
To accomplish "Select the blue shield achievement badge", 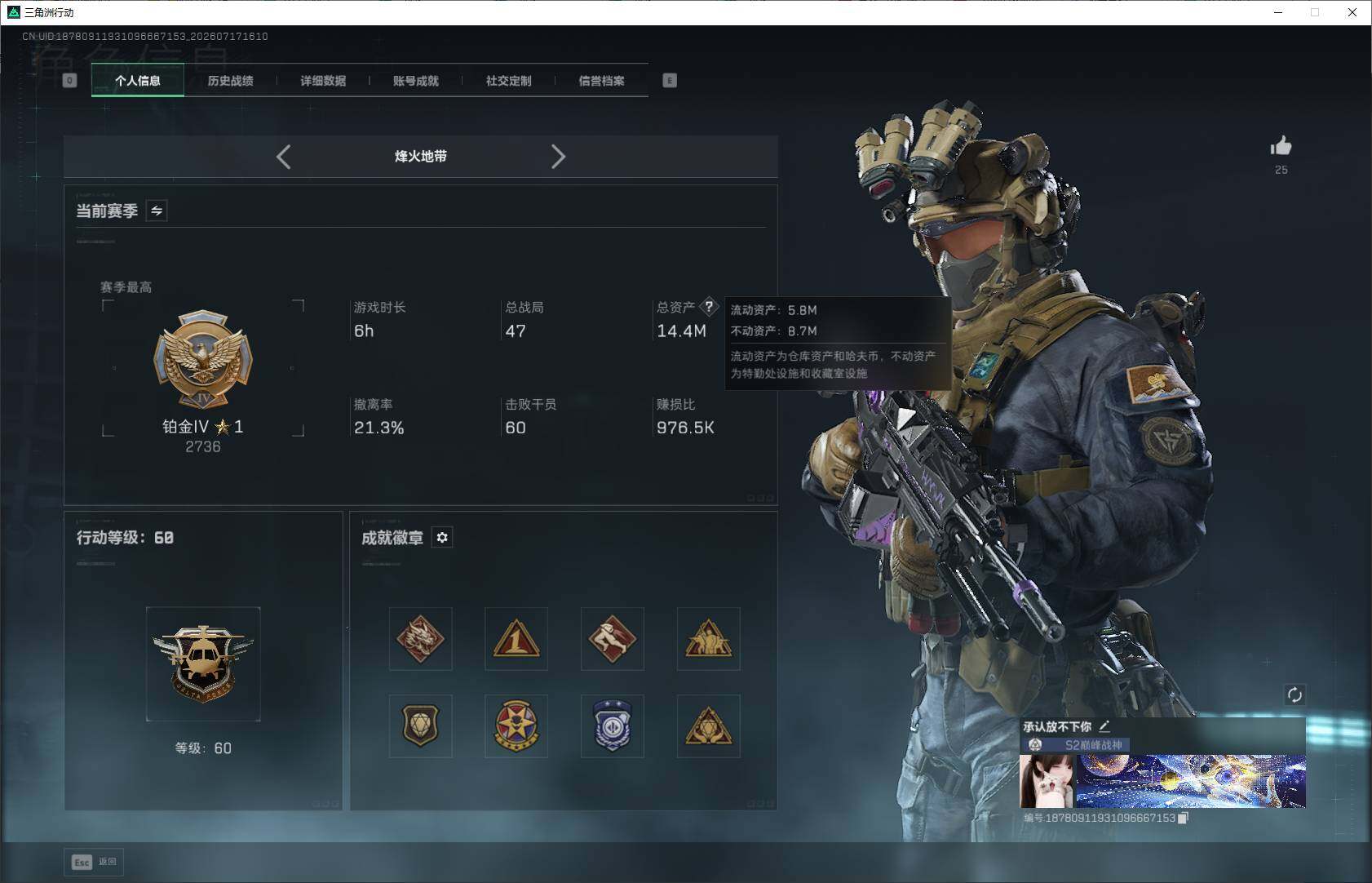I will (x=613, y=726).
